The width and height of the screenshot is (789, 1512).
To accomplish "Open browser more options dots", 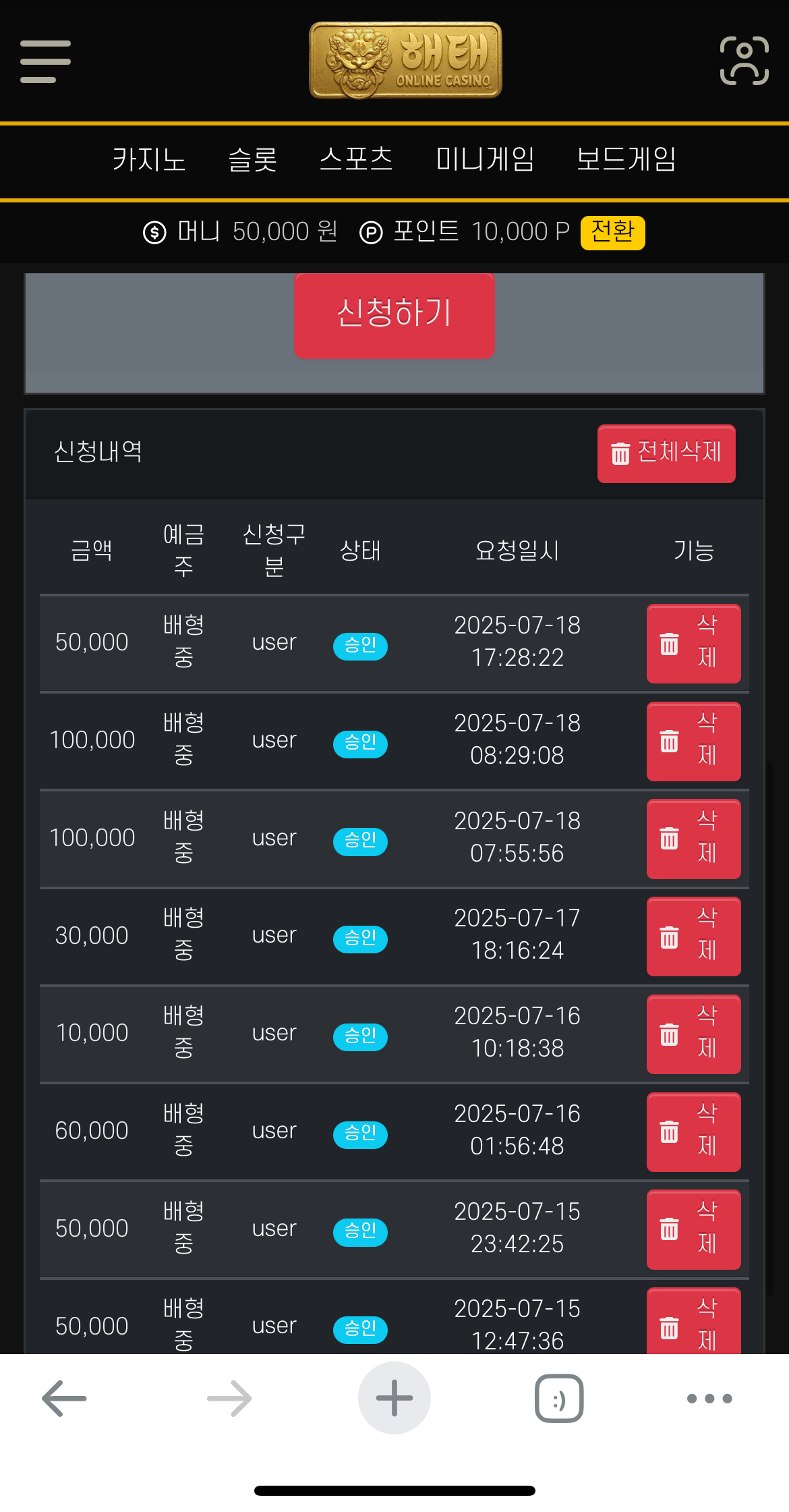I will tap(709, 1398).
